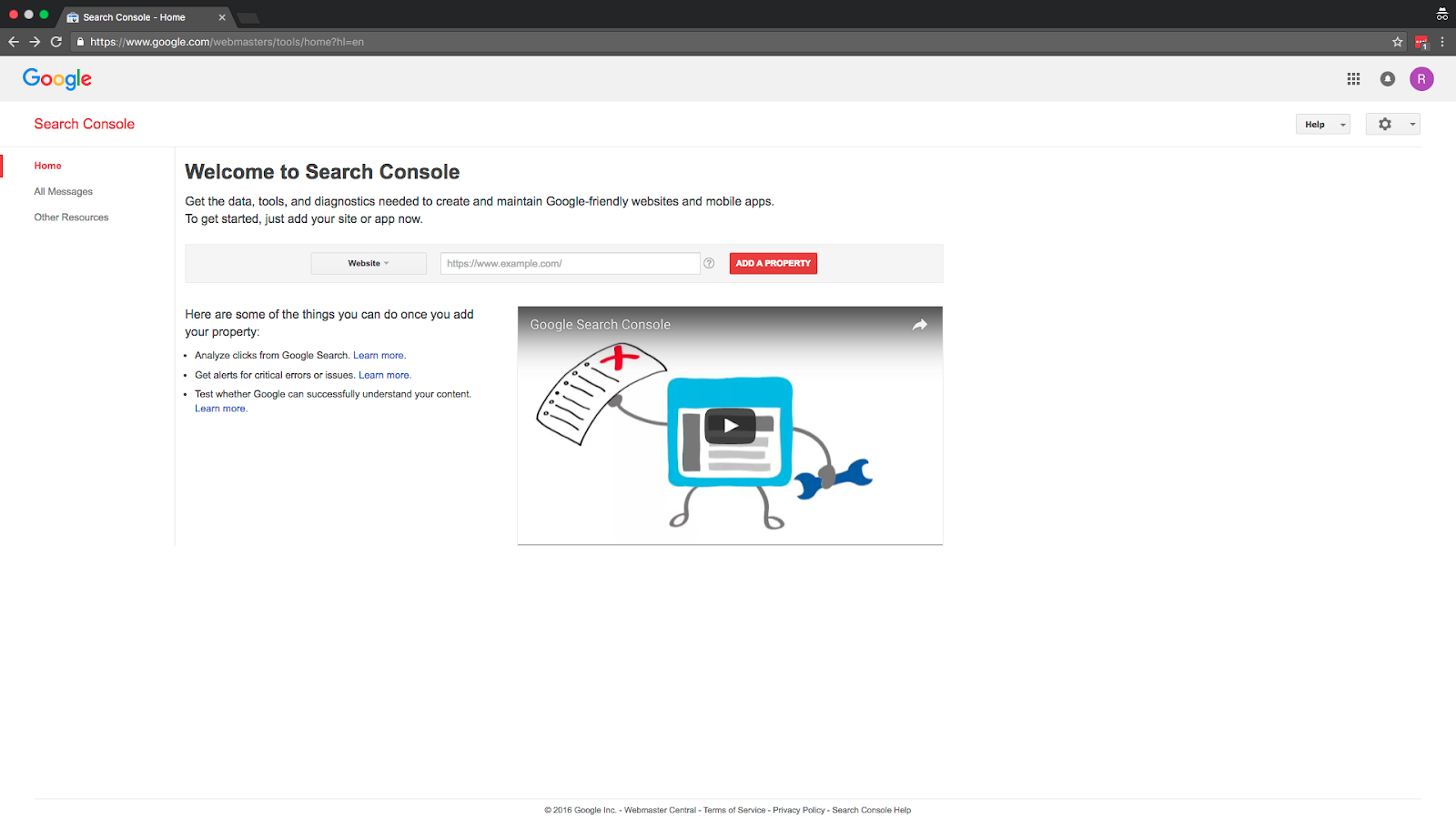Open Learn more about testing content understanding

(x=220, y=409)
